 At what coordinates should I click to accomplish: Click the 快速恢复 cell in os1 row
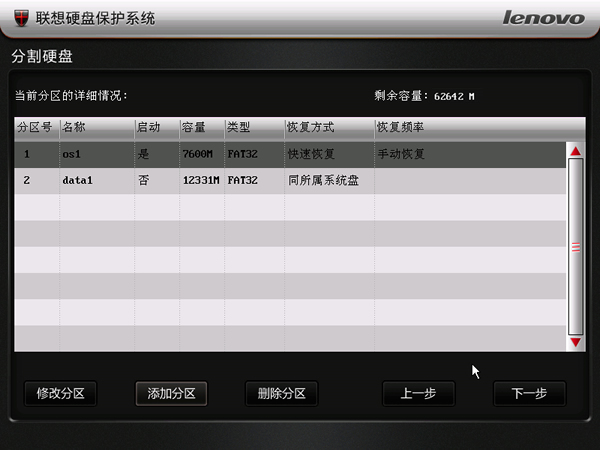click(311, 155)
